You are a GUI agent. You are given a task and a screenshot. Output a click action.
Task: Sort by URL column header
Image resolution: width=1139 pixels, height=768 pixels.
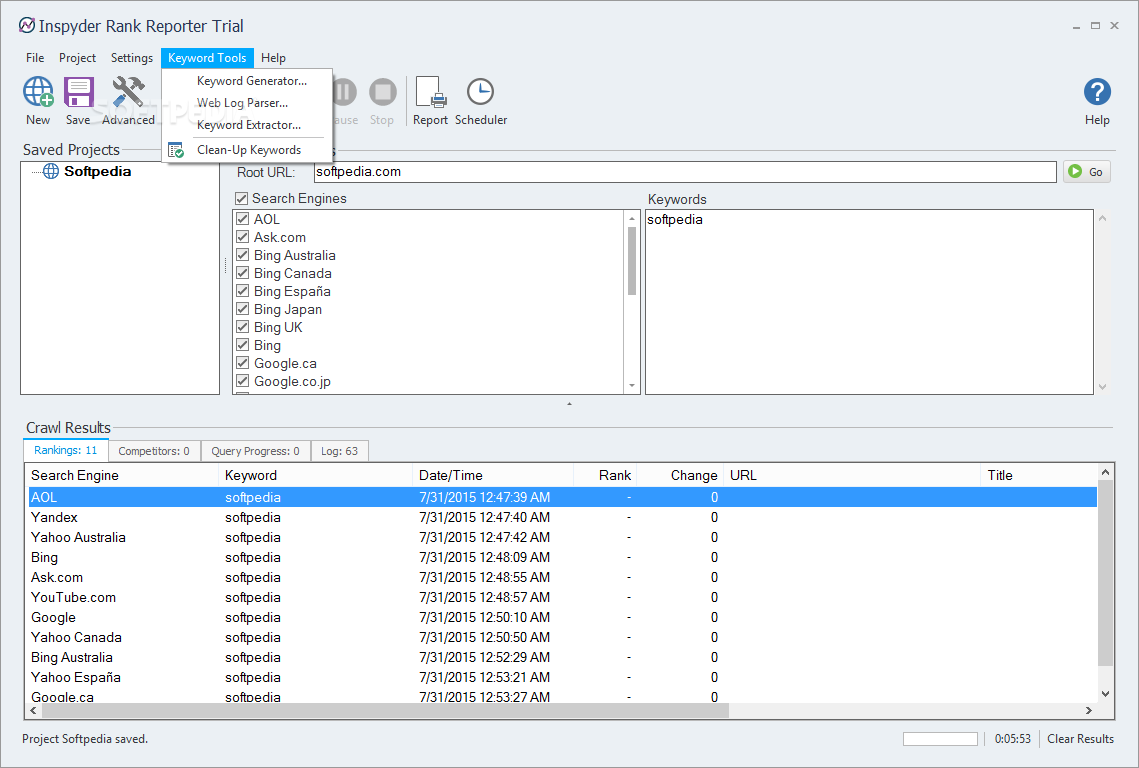(851, 475)
